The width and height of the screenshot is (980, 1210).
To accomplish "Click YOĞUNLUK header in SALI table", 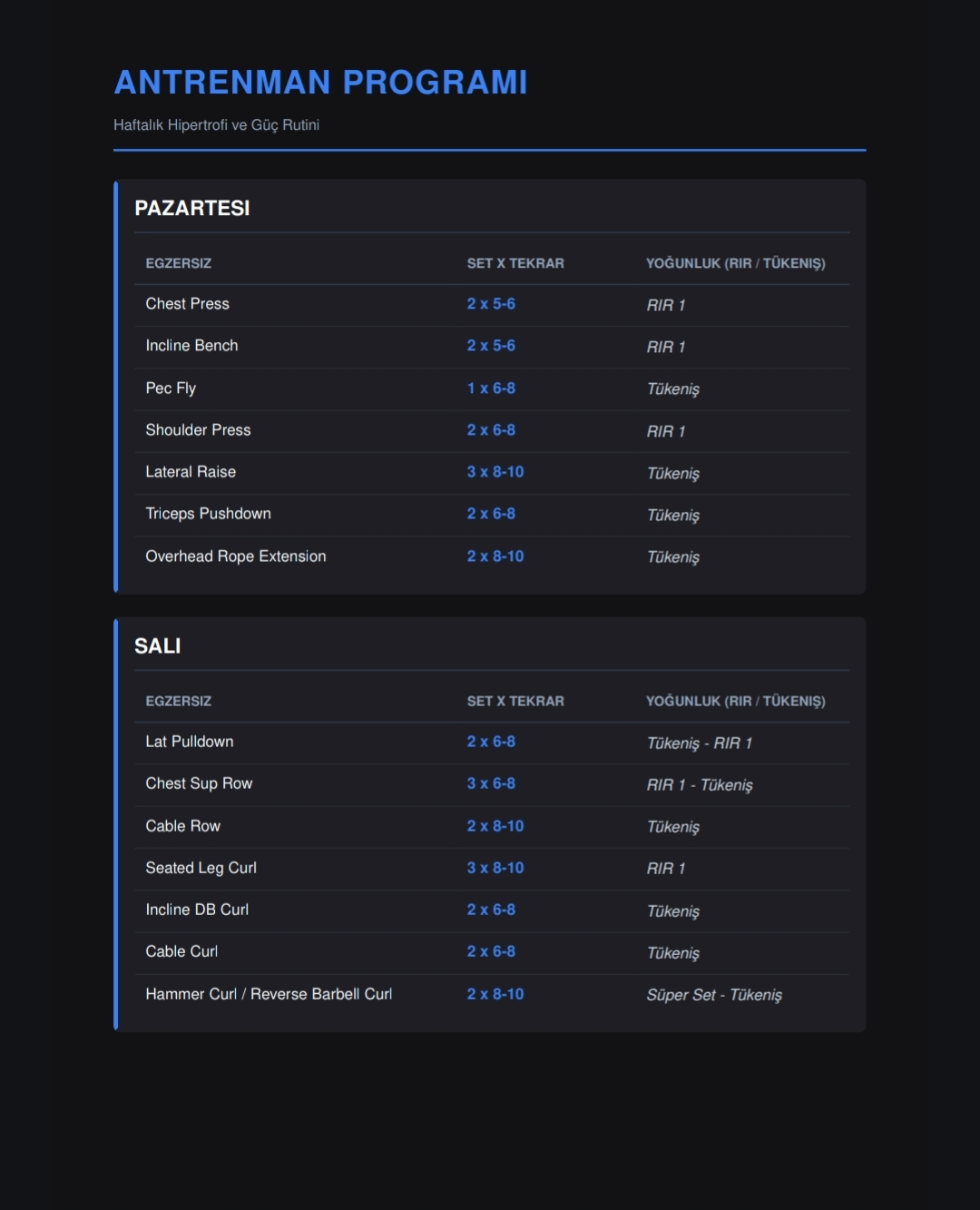I will click(x=736, y=702).
